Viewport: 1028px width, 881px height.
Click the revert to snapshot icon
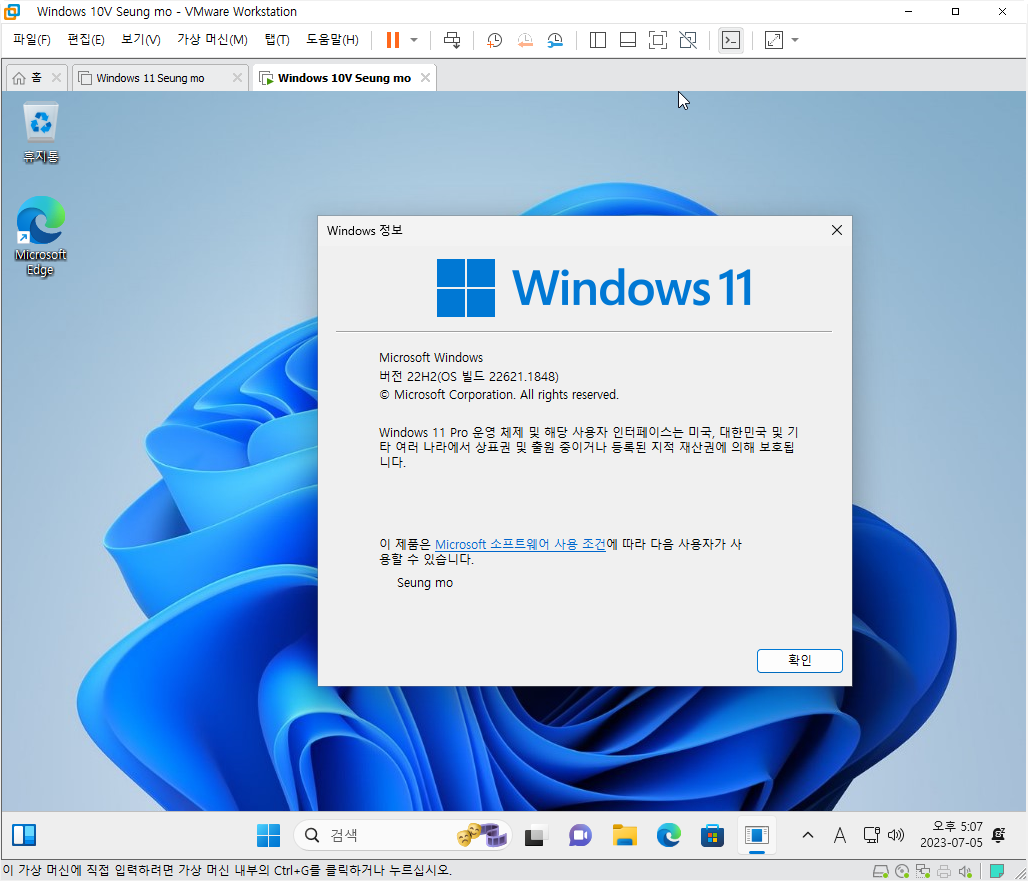[524, 40]
